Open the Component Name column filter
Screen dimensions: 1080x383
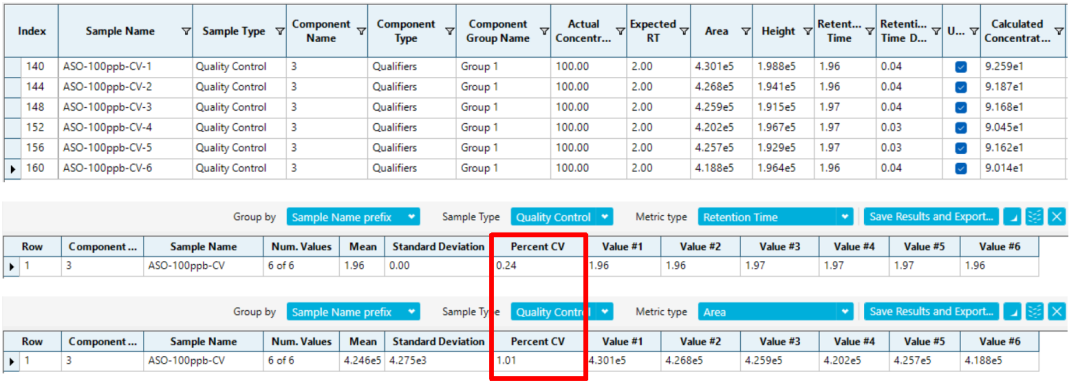click(361, 31)
